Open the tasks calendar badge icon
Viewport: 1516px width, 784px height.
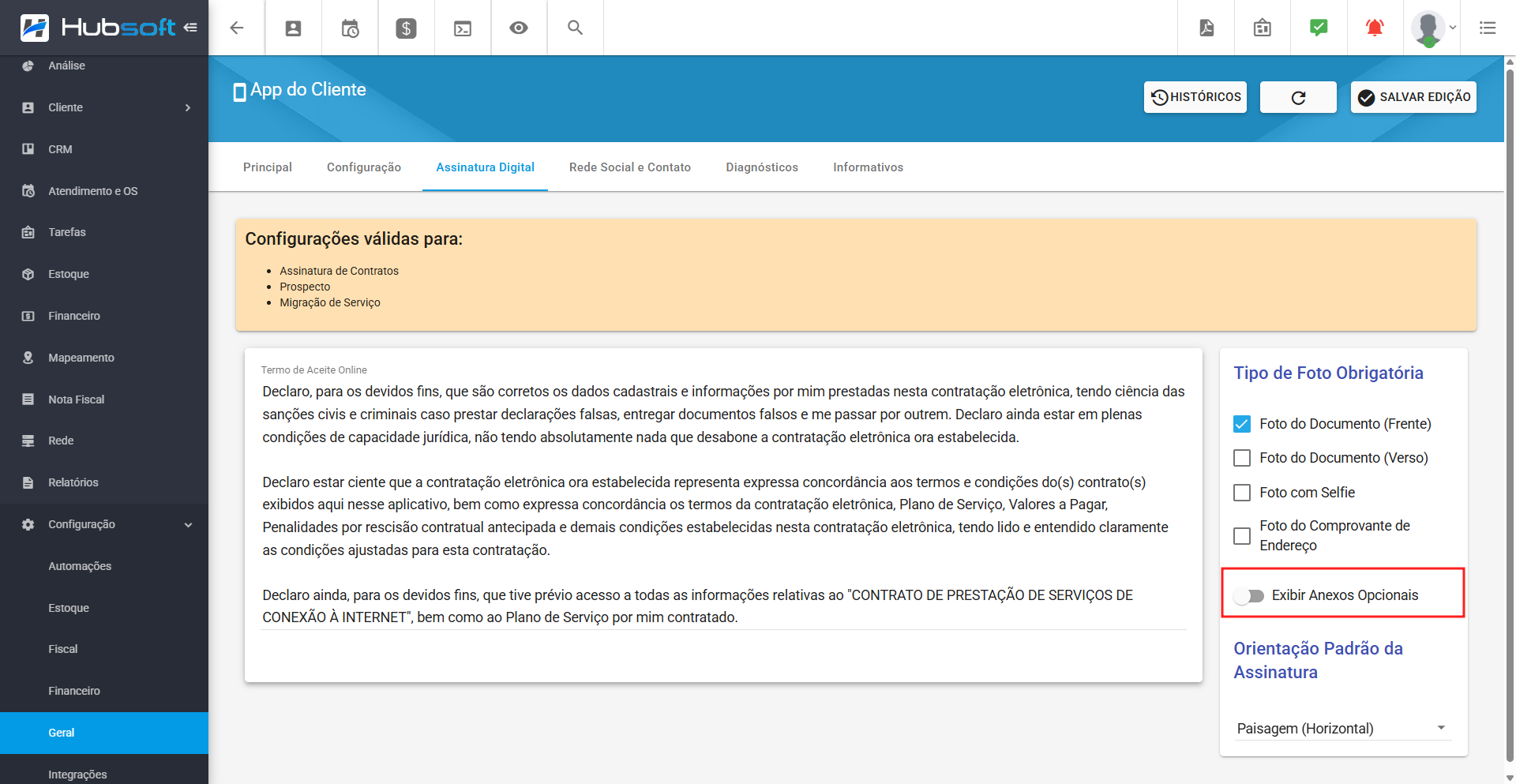[1263, 28]
